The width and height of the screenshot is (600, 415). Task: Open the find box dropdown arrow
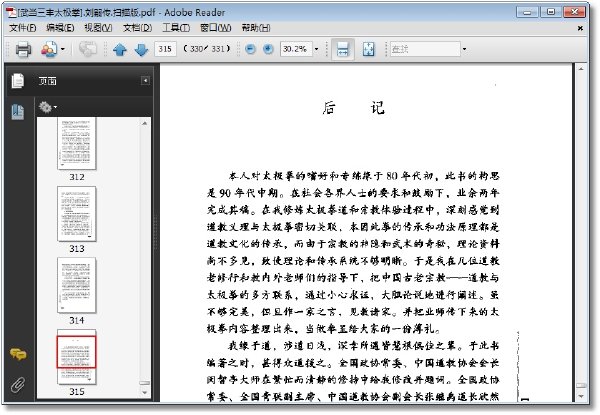tap(465, 49)
